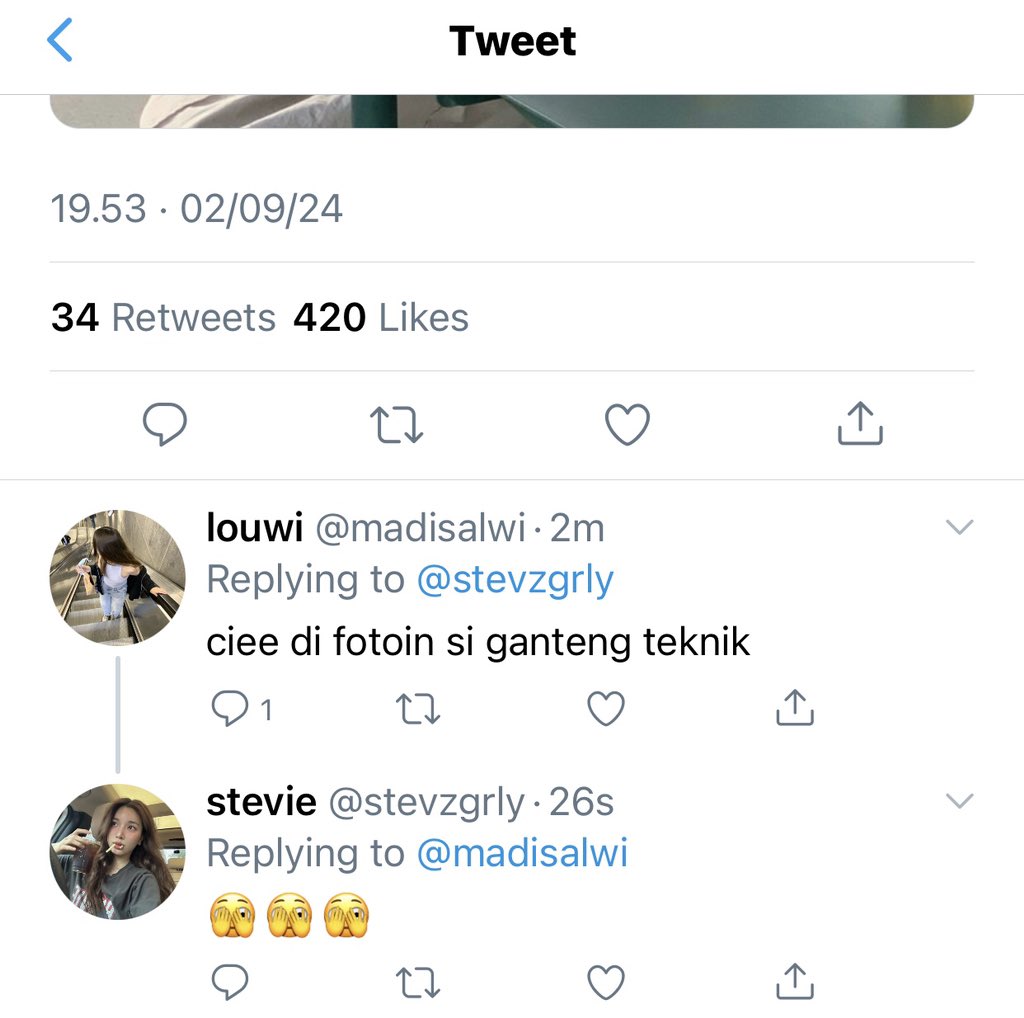Image resolution: width=1024 pixels, height=1018 pixels.
Task: View the 420 Likes list
Action: click(381, 317)
